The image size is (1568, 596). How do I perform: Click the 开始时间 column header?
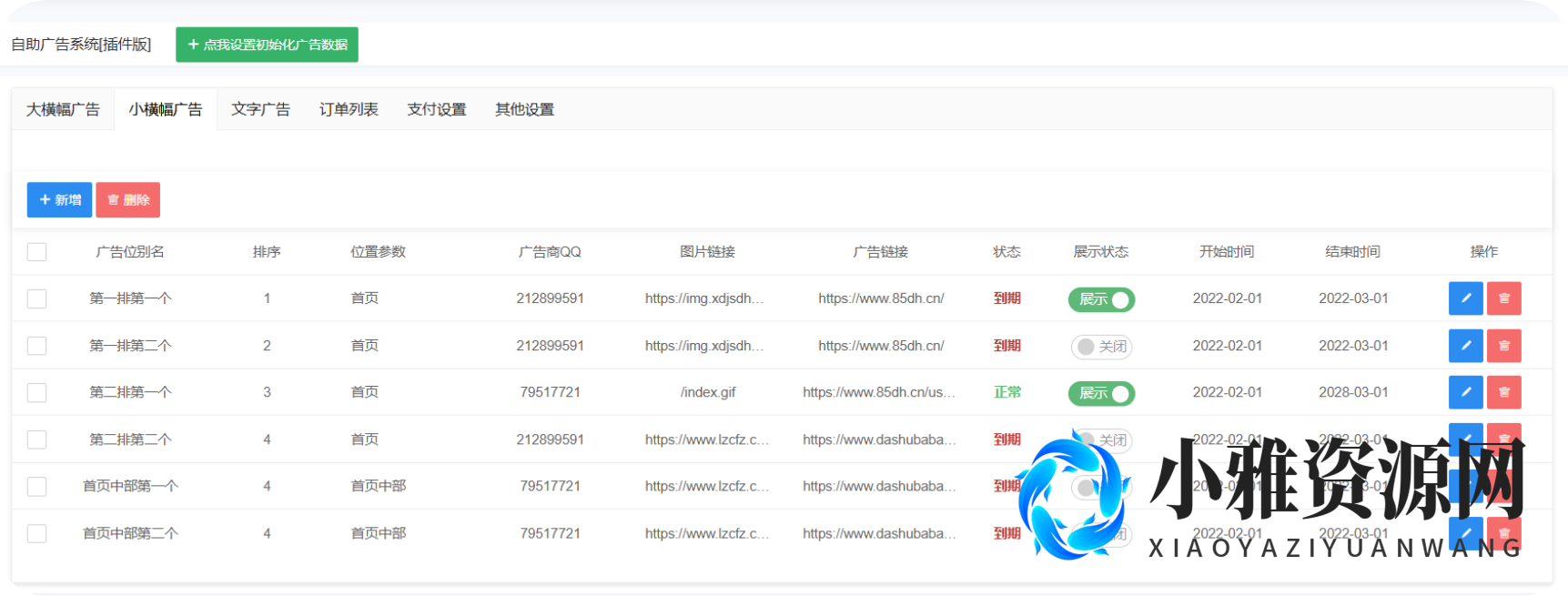point(1227,252)
